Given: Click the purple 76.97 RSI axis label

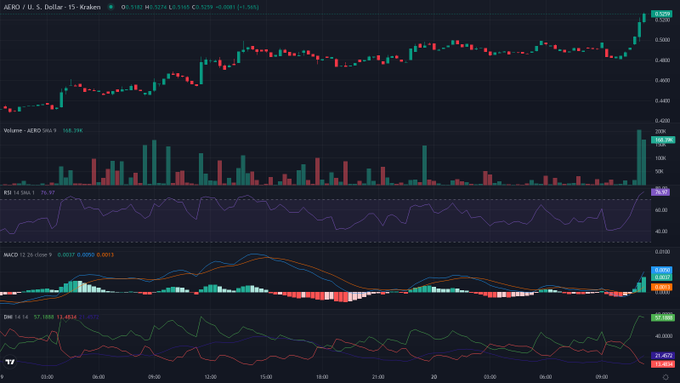Looking at the screenshot, I should click(660, 192).
